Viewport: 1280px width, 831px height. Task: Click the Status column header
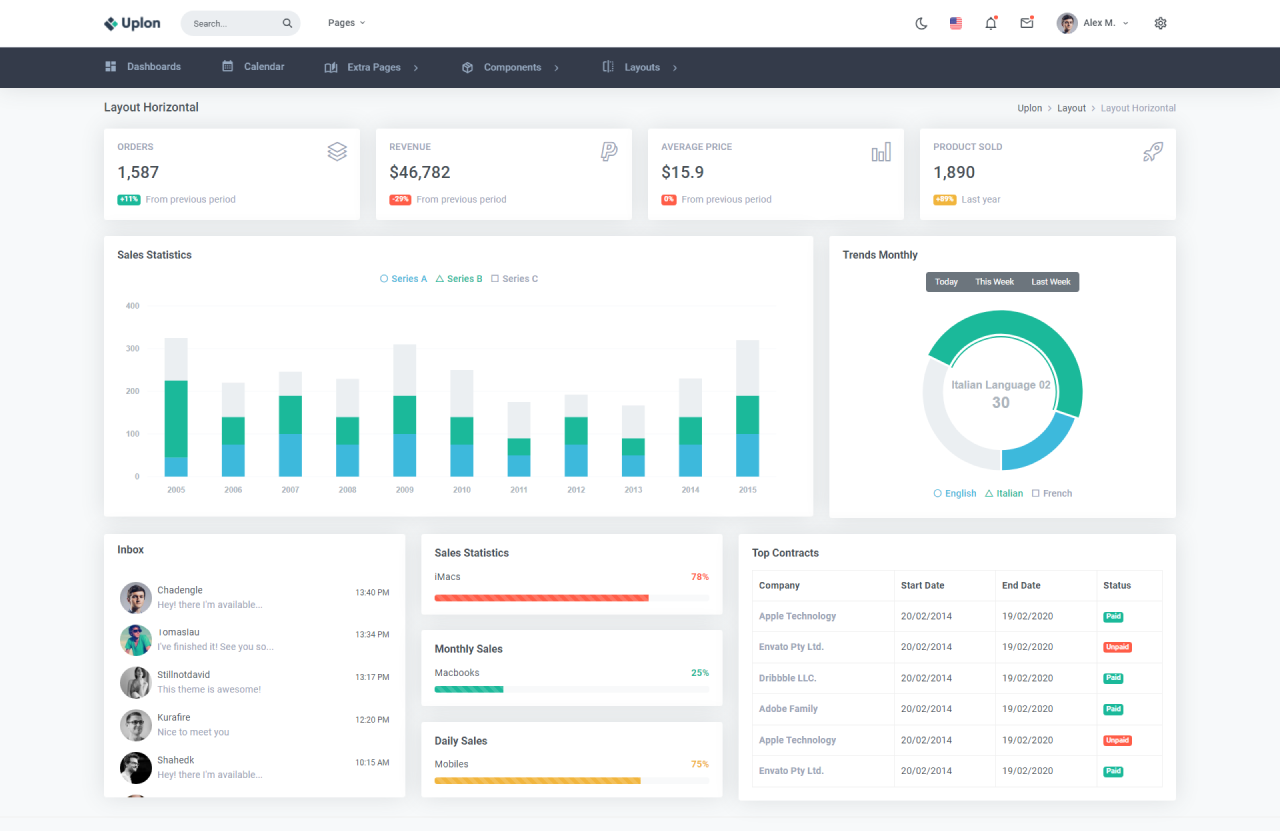(1130, 585)
